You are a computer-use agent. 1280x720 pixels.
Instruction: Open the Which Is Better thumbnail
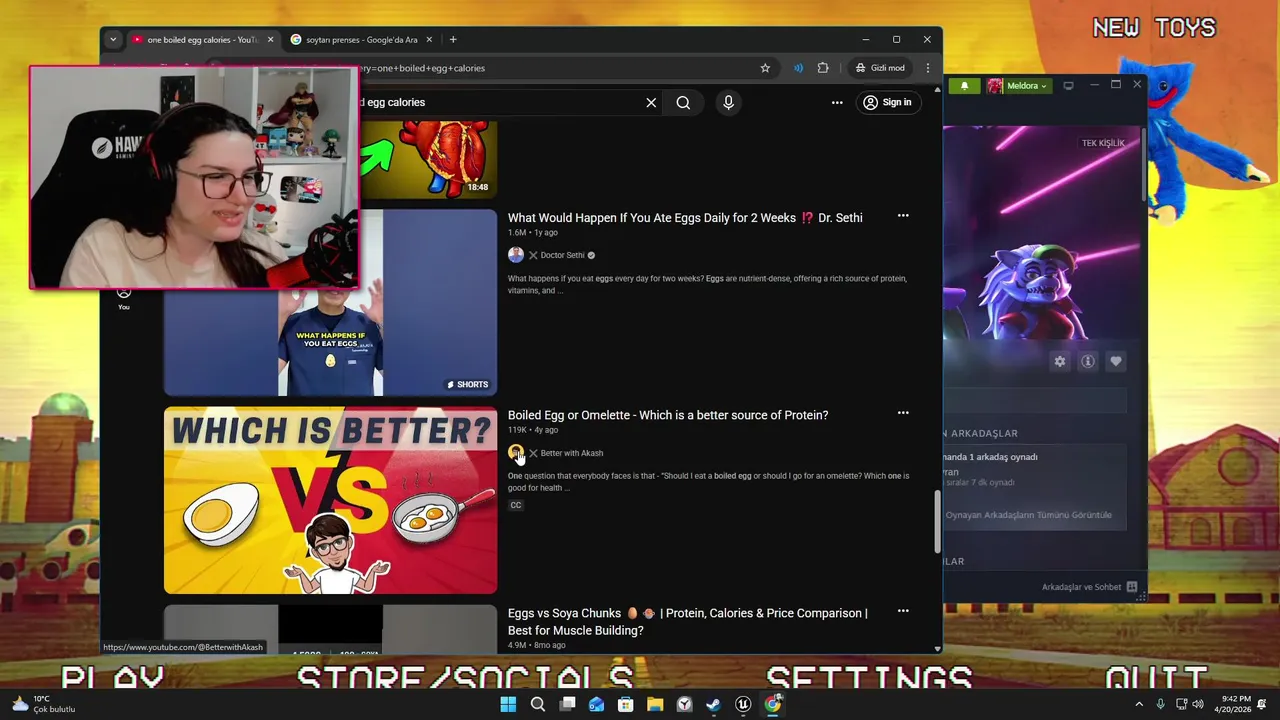click(x=330, y=500)
